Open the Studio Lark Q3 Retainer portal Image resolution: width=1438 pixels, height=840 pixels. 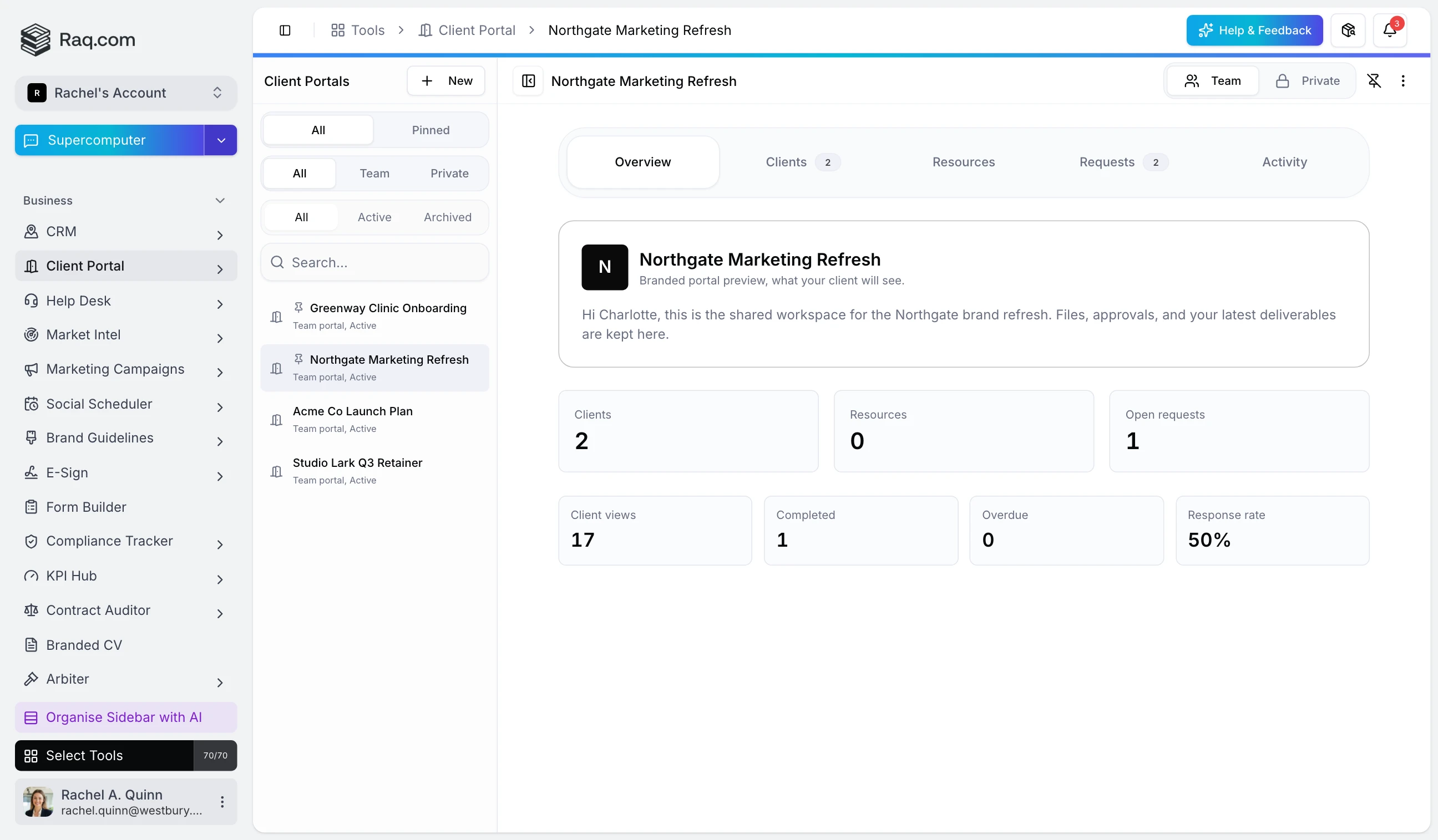(x=375, y=471)
